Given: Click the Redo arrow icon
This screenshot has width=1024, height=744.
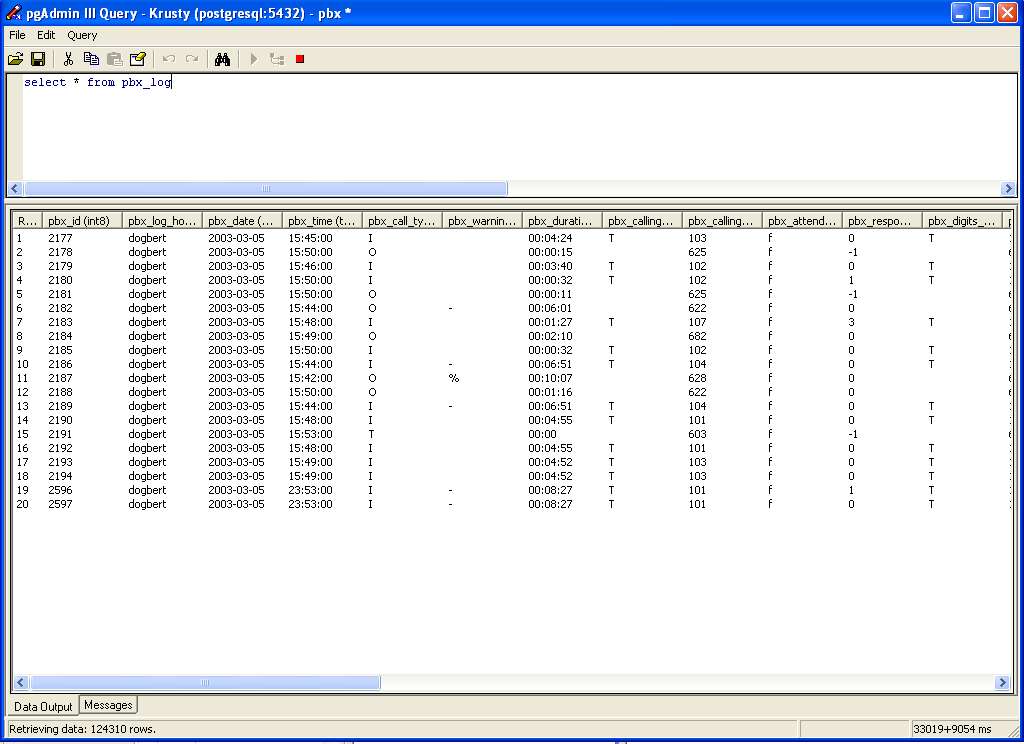Looking at the screenshot, I should [192, 59].
